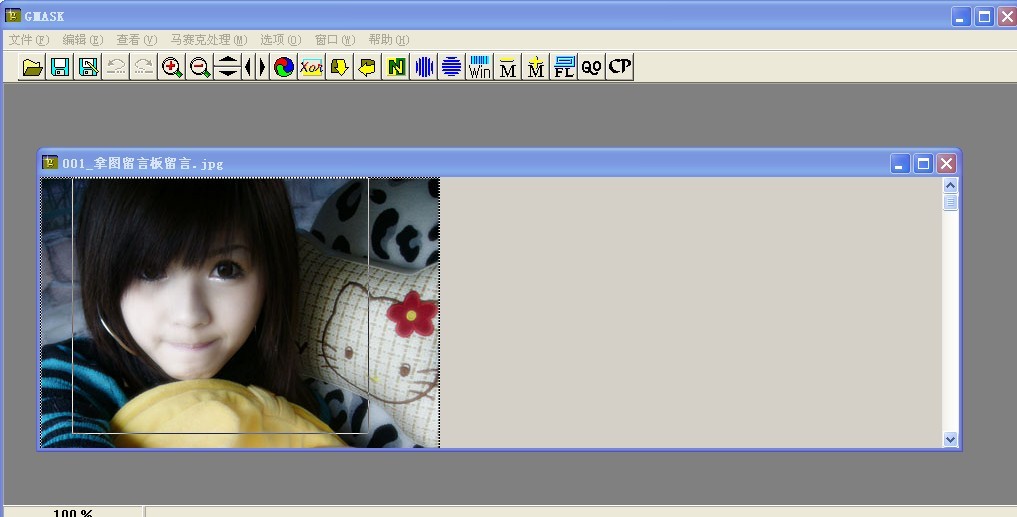Open the 马赛克处理(M) menu
The image size is (1017, 517).
coord(208,40)
